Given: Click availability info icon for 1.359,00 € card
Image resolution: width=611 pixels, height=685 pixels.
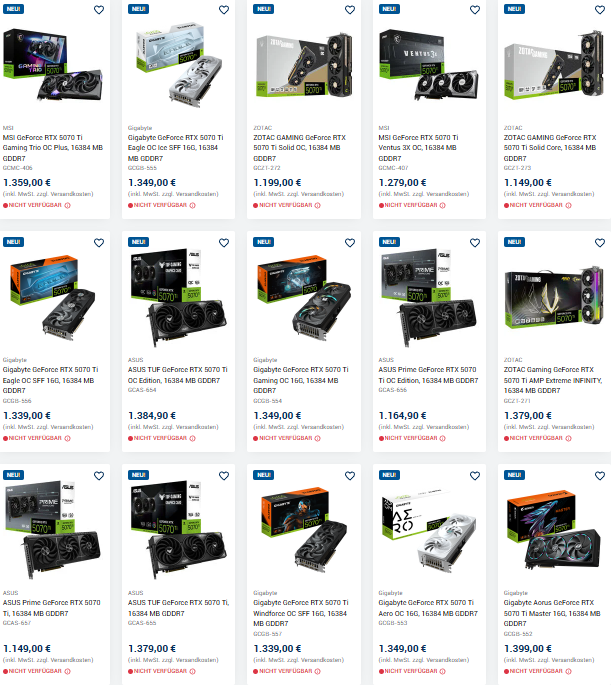Looking at the screenshot, I should [x=68, y=205].
